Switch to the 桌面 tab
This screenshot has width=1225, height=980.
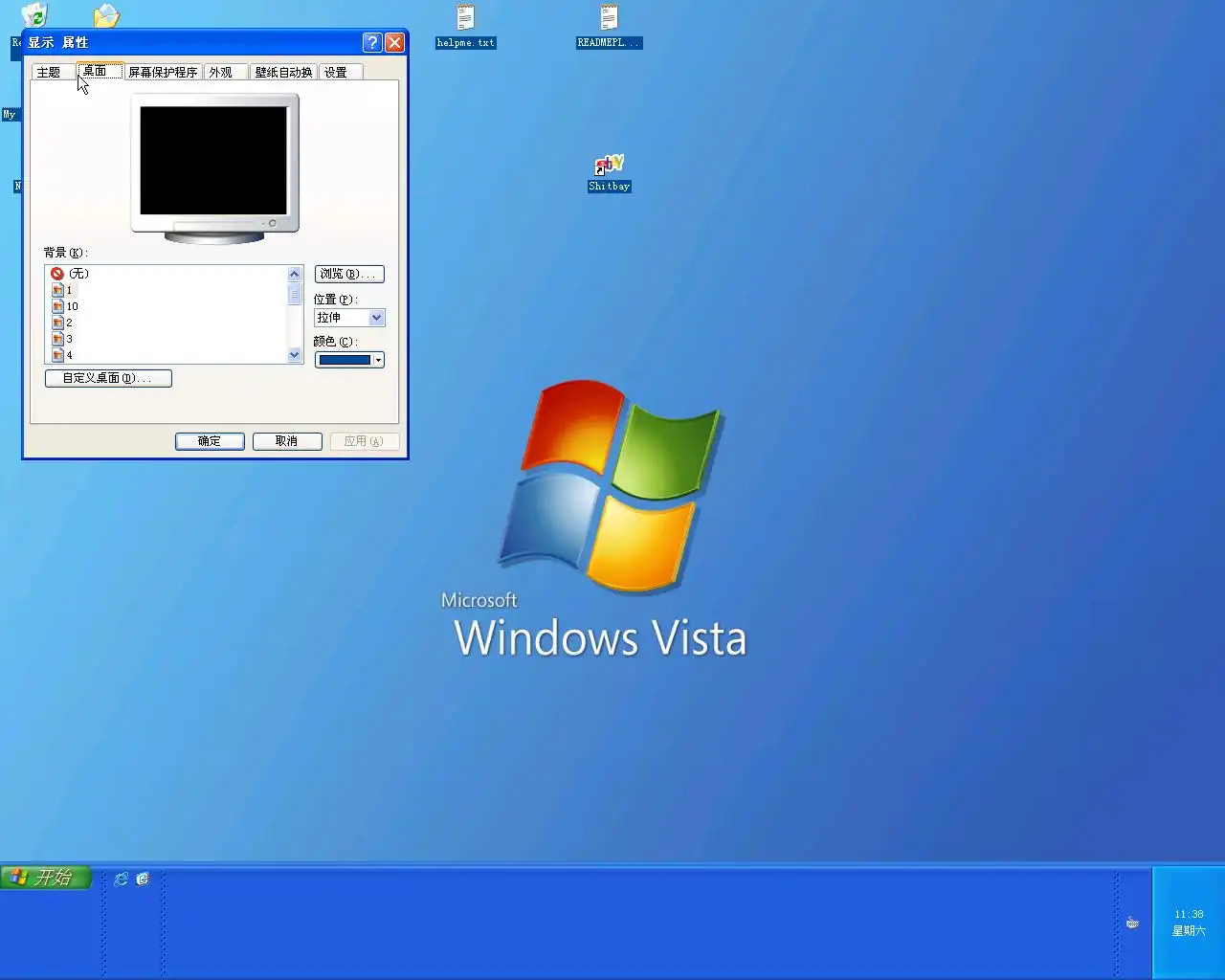[100, 71]
